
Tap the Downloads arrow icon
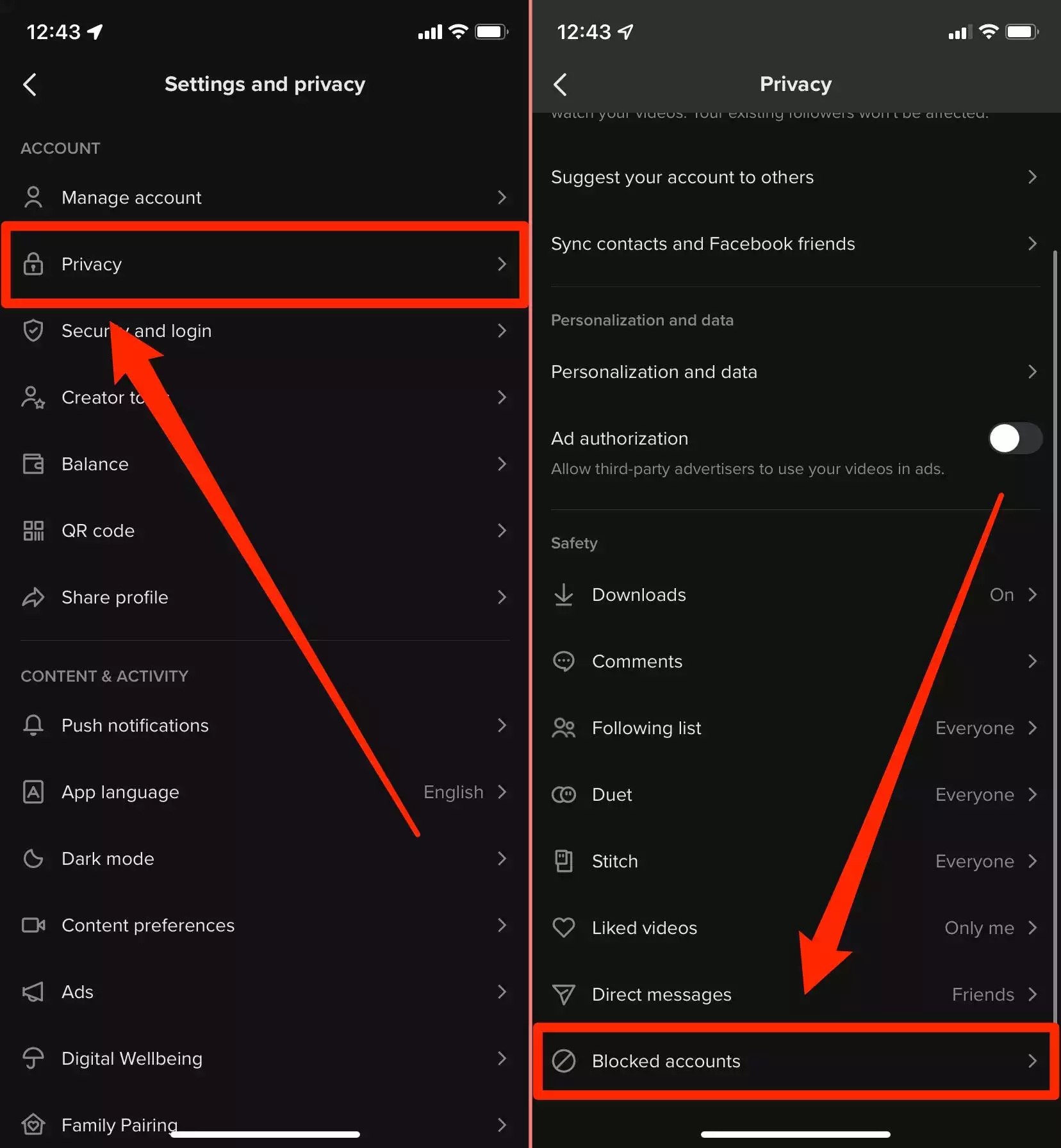(x=564, y=594)
